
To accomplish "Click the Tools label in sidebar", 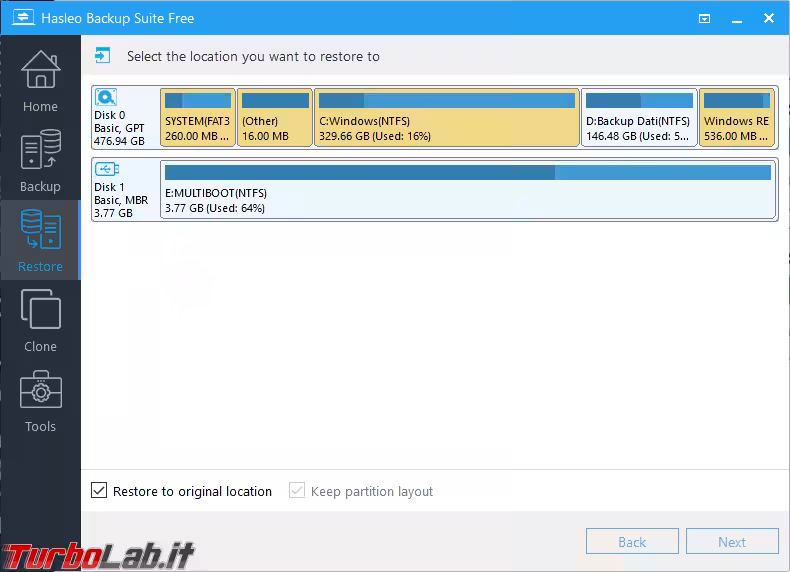I will pyautogui.click(x=40, y=426).
